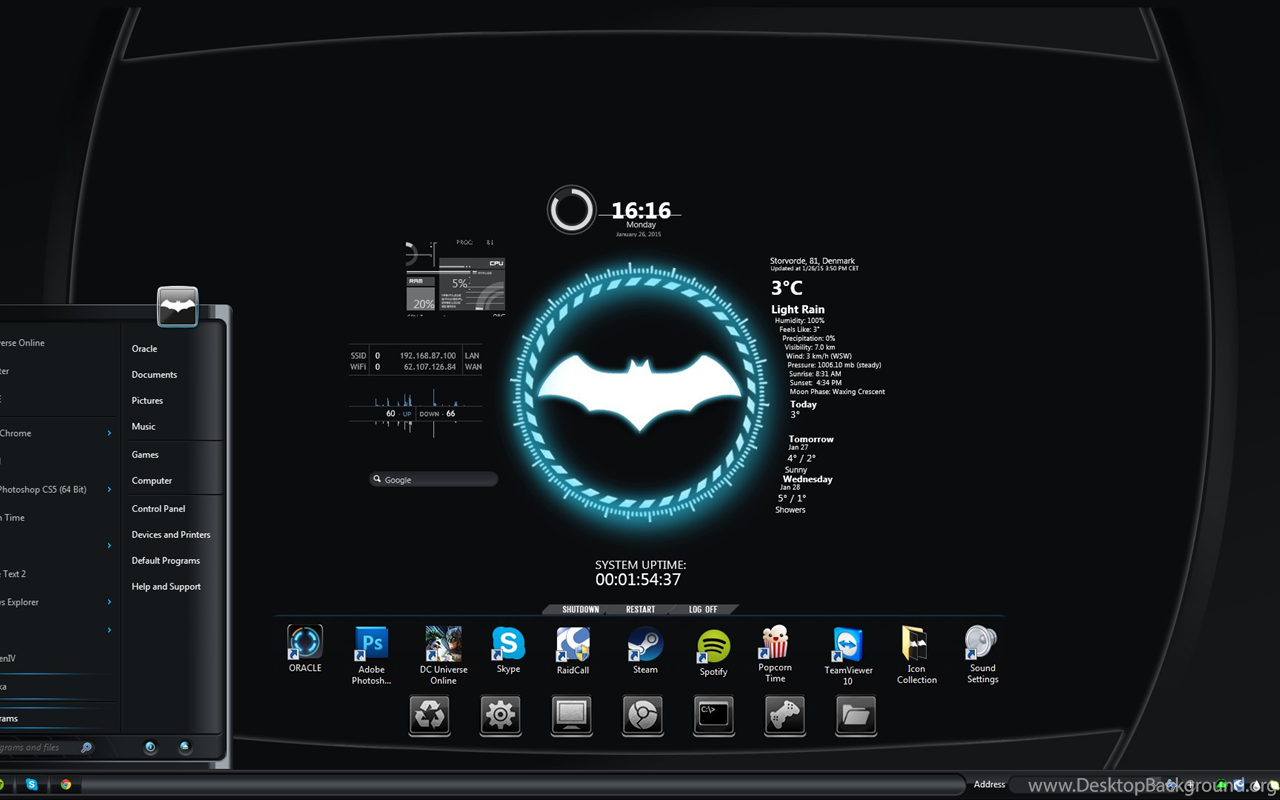This screenshot has width=1280, height=800.
Task: Open Help and Support from the Start menu
Action: click(x=166, y=587)
